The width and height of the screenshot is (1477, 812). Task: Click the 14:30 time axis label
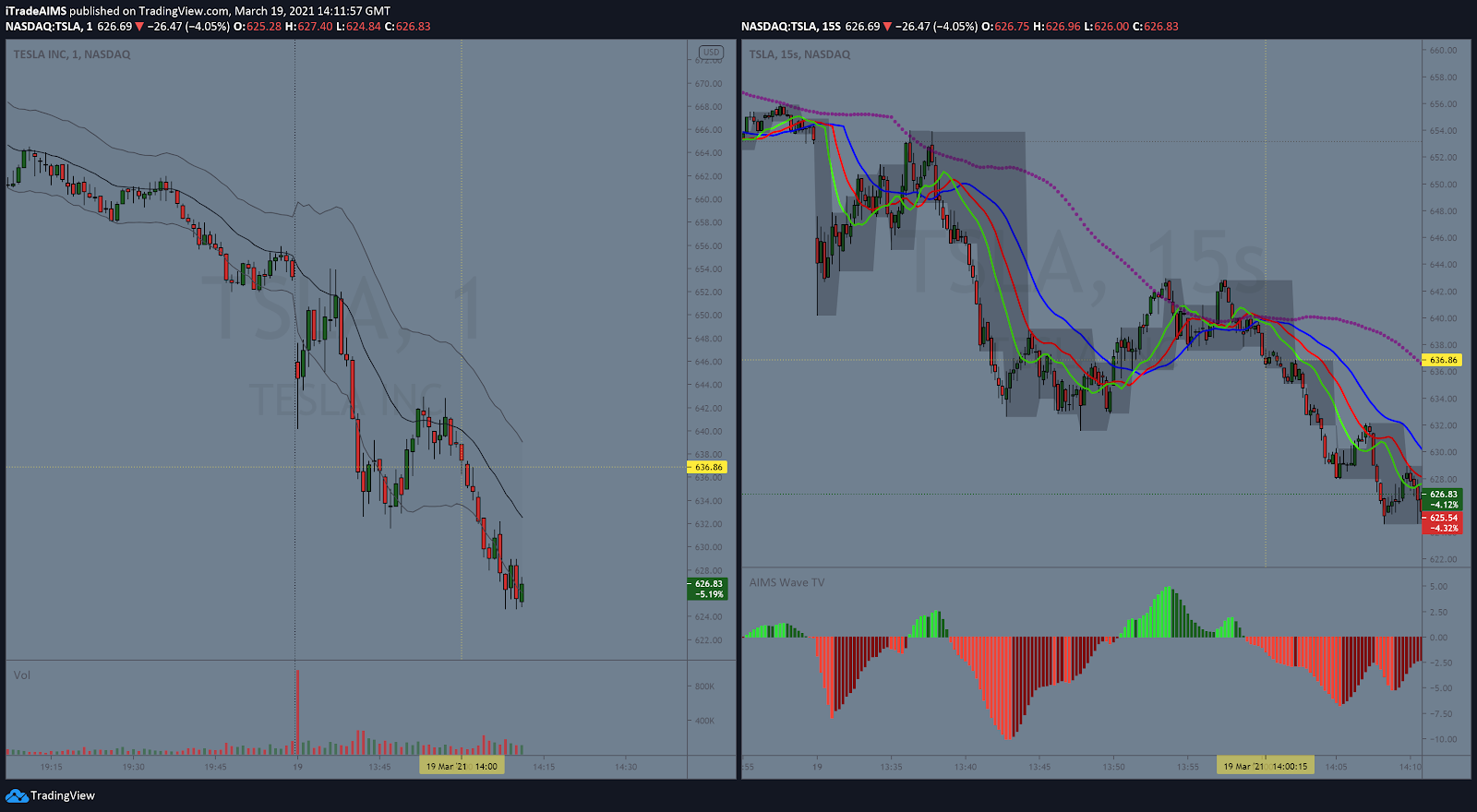point(626,767)
